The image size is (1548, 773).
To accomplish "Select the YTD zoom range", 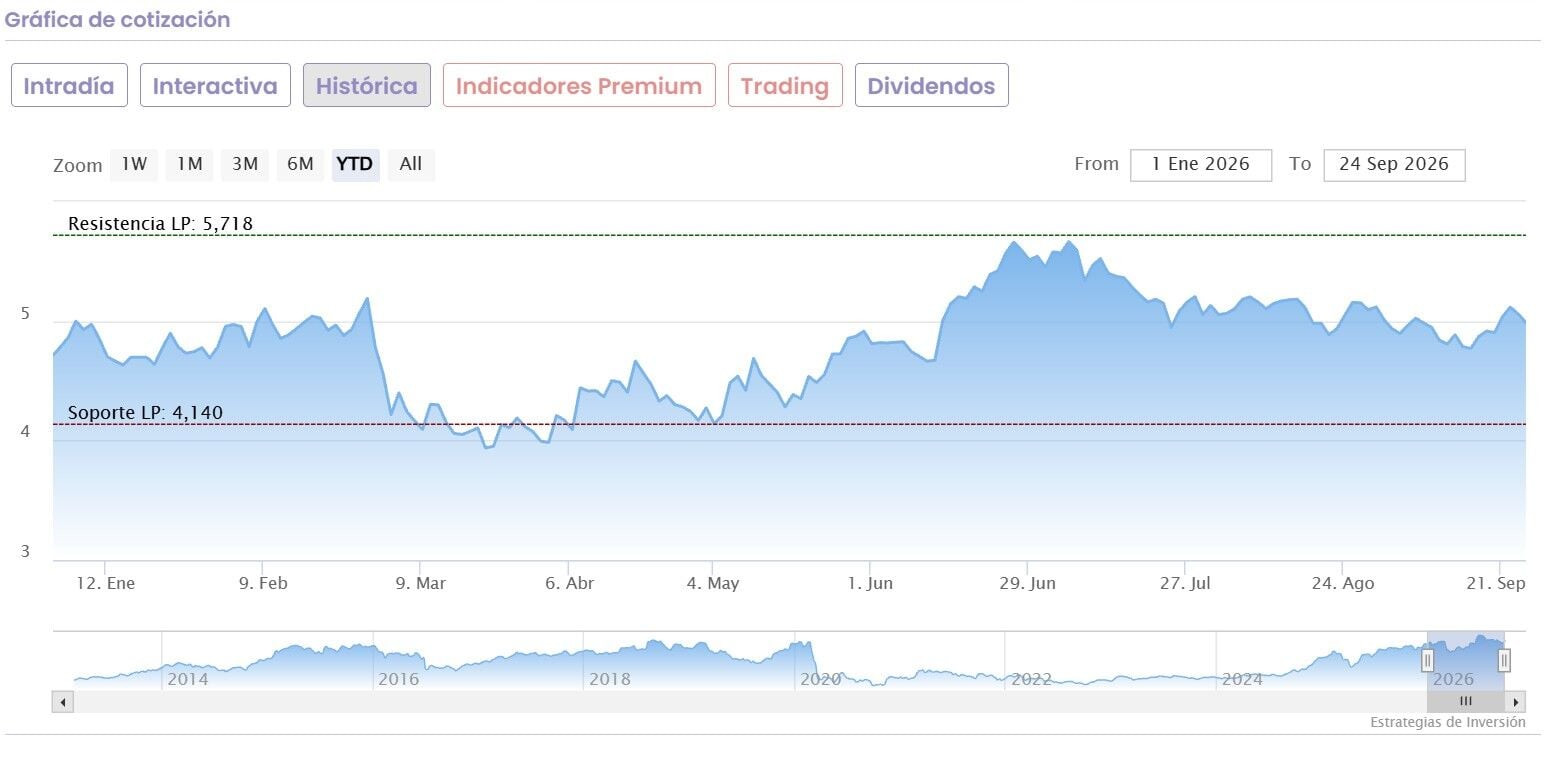I will pos(355,164).
